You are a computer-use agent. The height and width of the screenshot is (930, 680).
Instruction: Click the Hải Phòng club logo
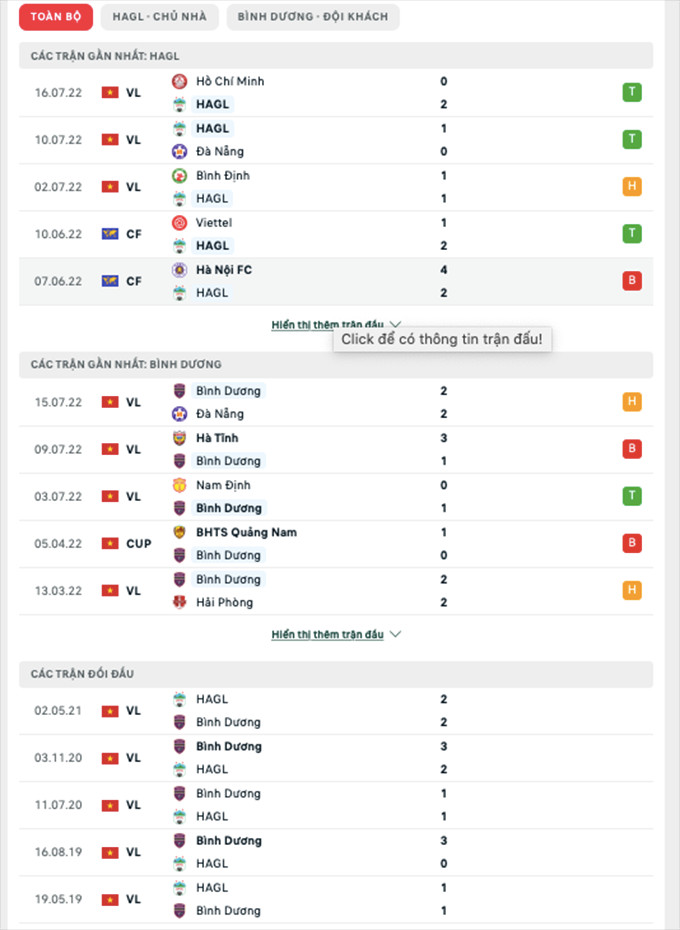click(180, 602)
